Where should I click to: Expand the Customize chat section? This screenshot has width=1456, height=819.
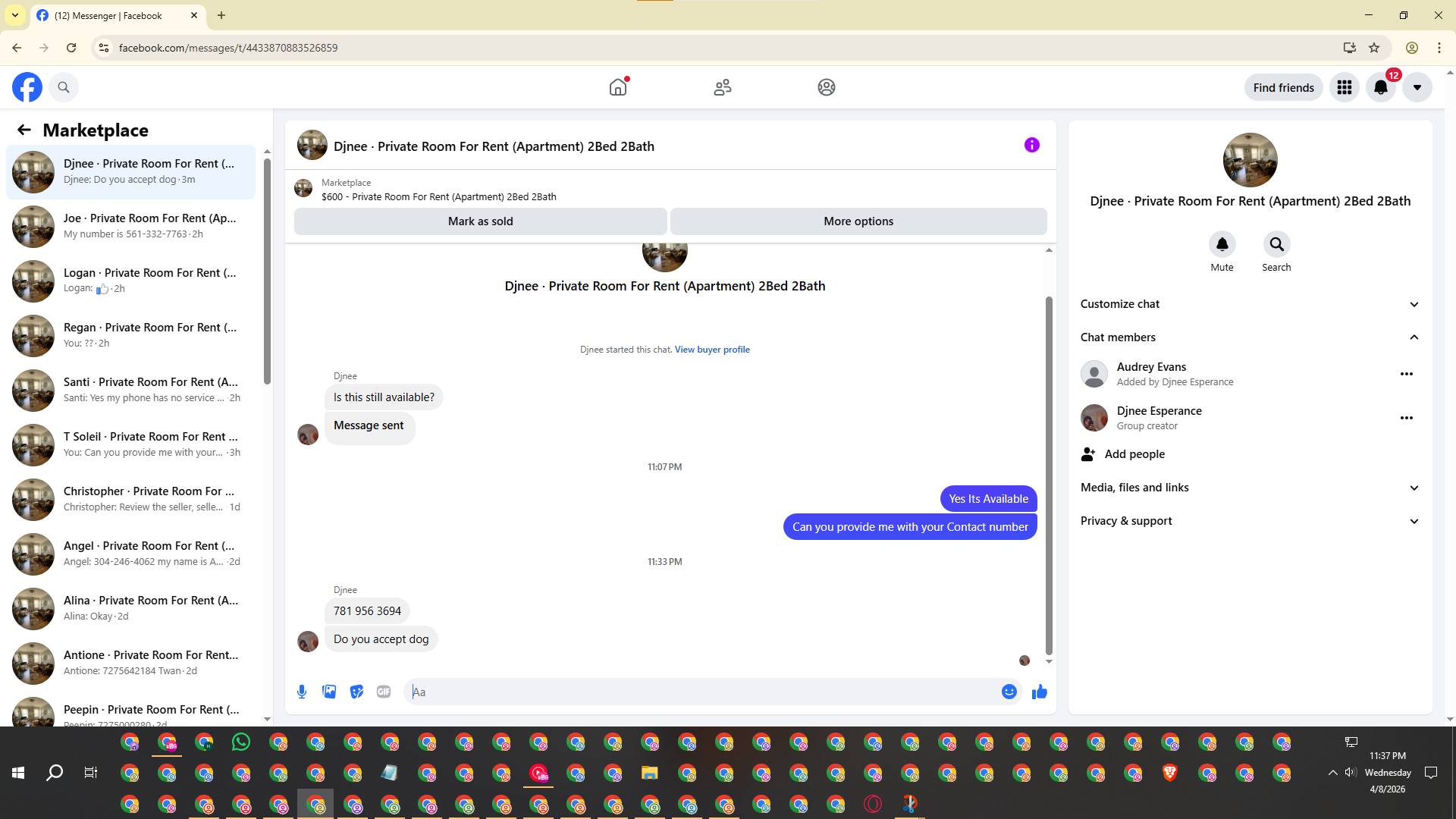(1414, 304)
